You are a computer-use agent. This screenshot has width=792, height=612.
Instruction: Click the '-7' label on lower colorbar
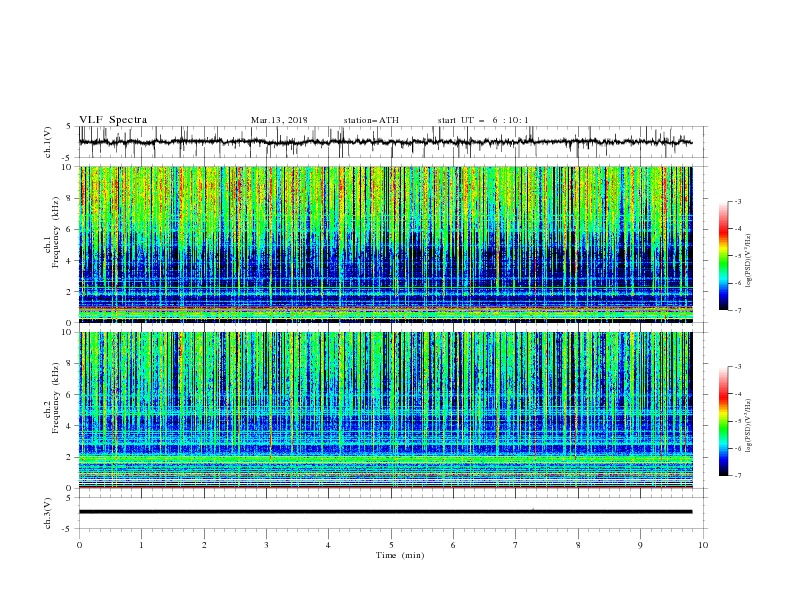[737, 476]
